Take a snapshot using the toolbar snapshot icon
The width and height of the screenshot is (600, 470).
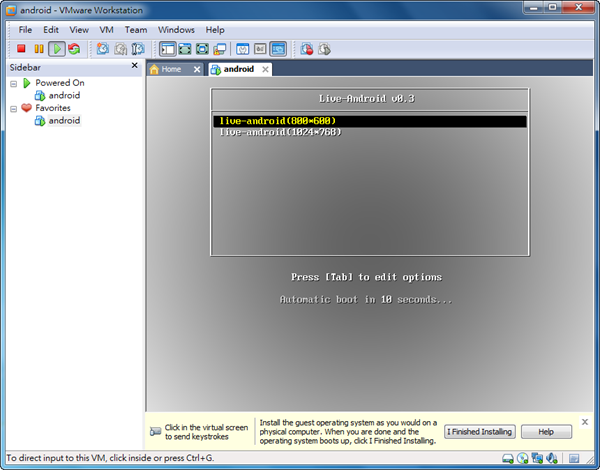pyautogui.click(x=103, y=49)
